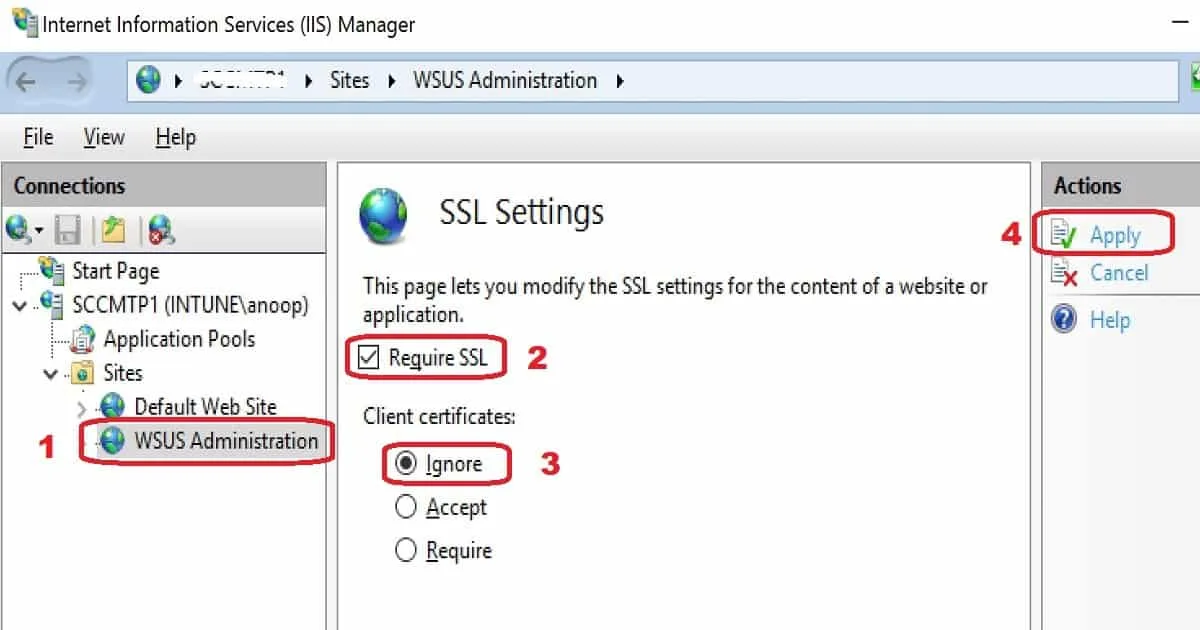1200x630 pixels.
Task: Click the Help question mark icon
Action: [1064, 320]
